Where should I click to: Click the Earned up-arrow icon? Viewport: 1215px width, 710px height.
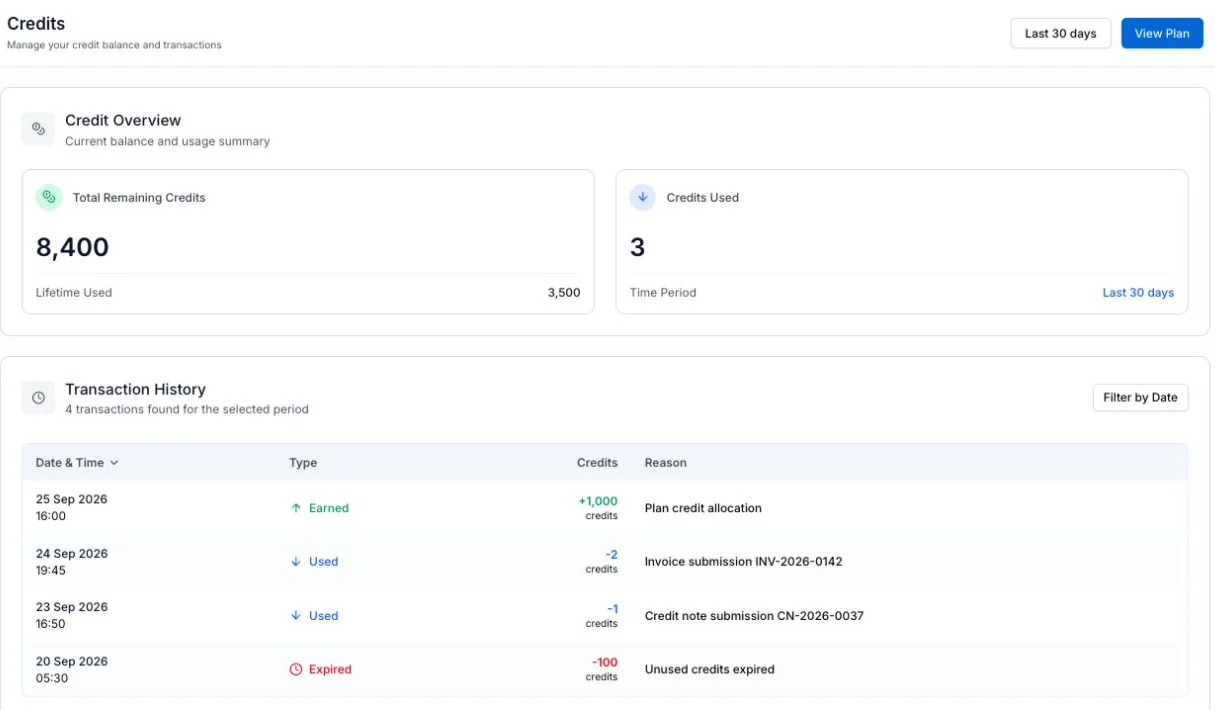pyautogui.click(x=296, y=508)
